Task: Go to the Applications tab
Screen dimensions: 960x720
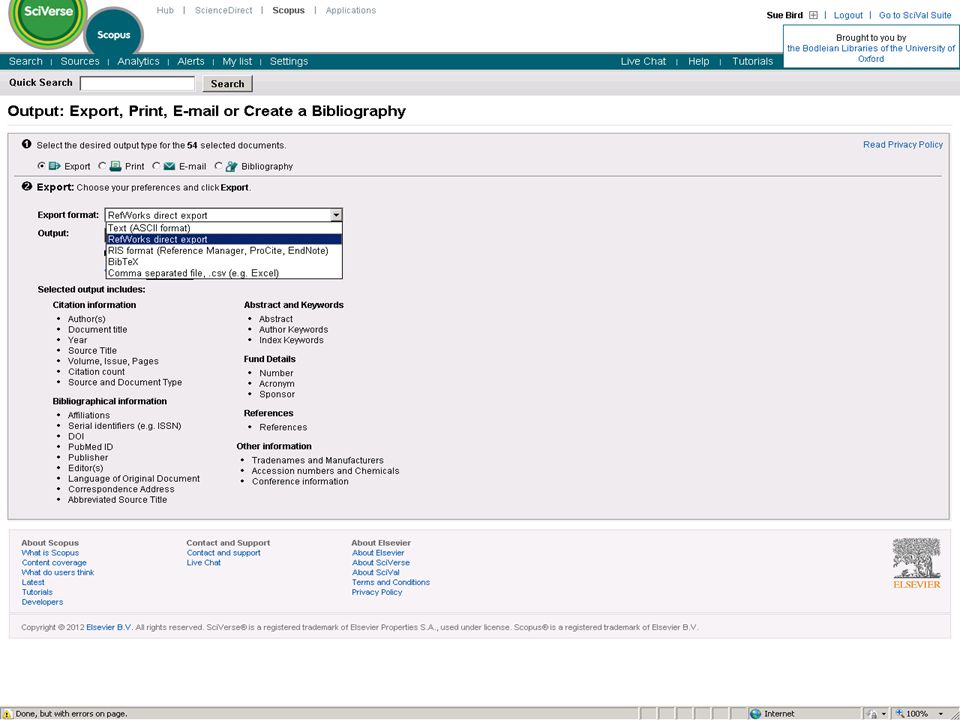Action: tap(351, 10)
